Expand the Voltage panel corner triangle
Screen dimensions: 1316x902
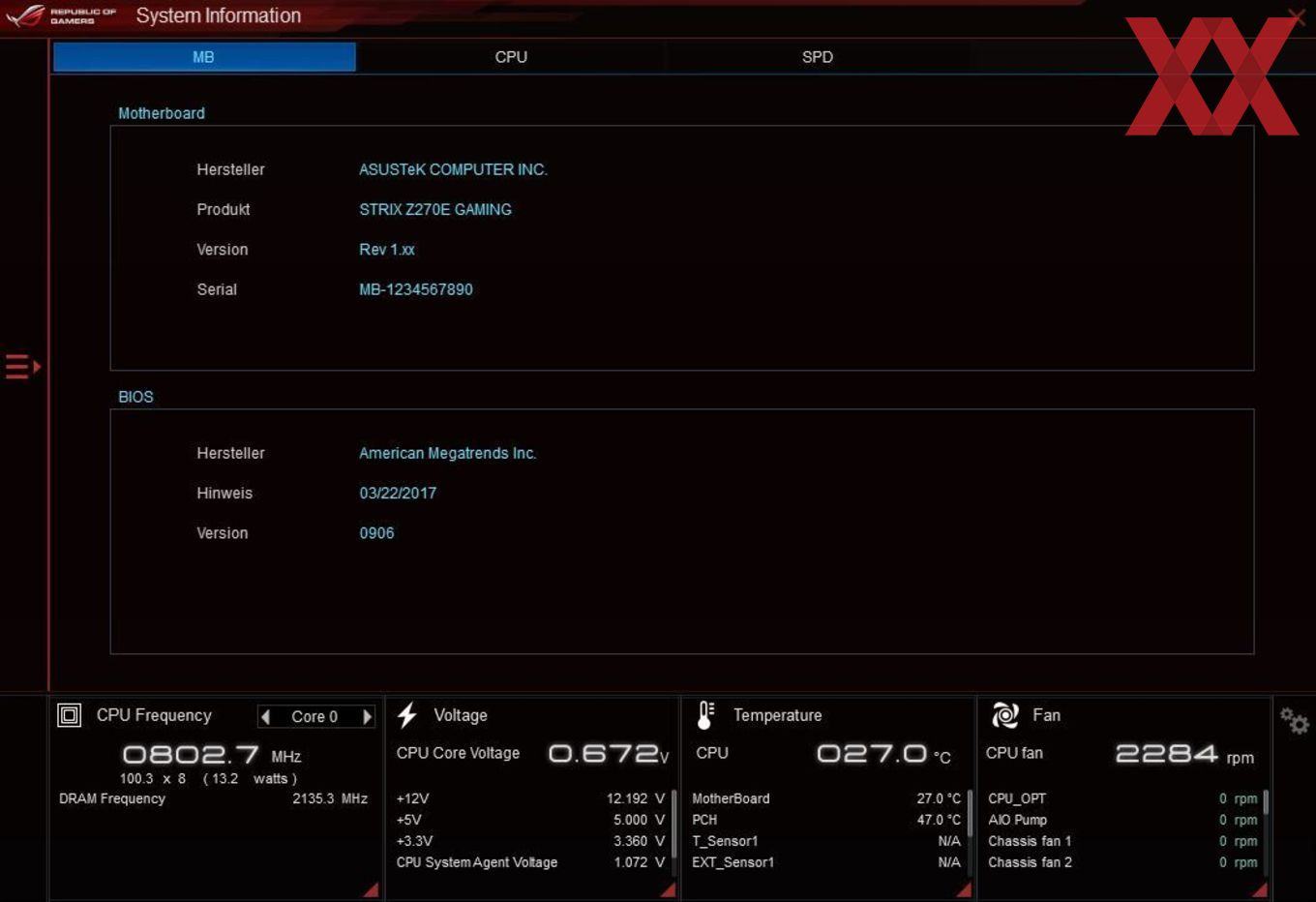pos(668,889)
